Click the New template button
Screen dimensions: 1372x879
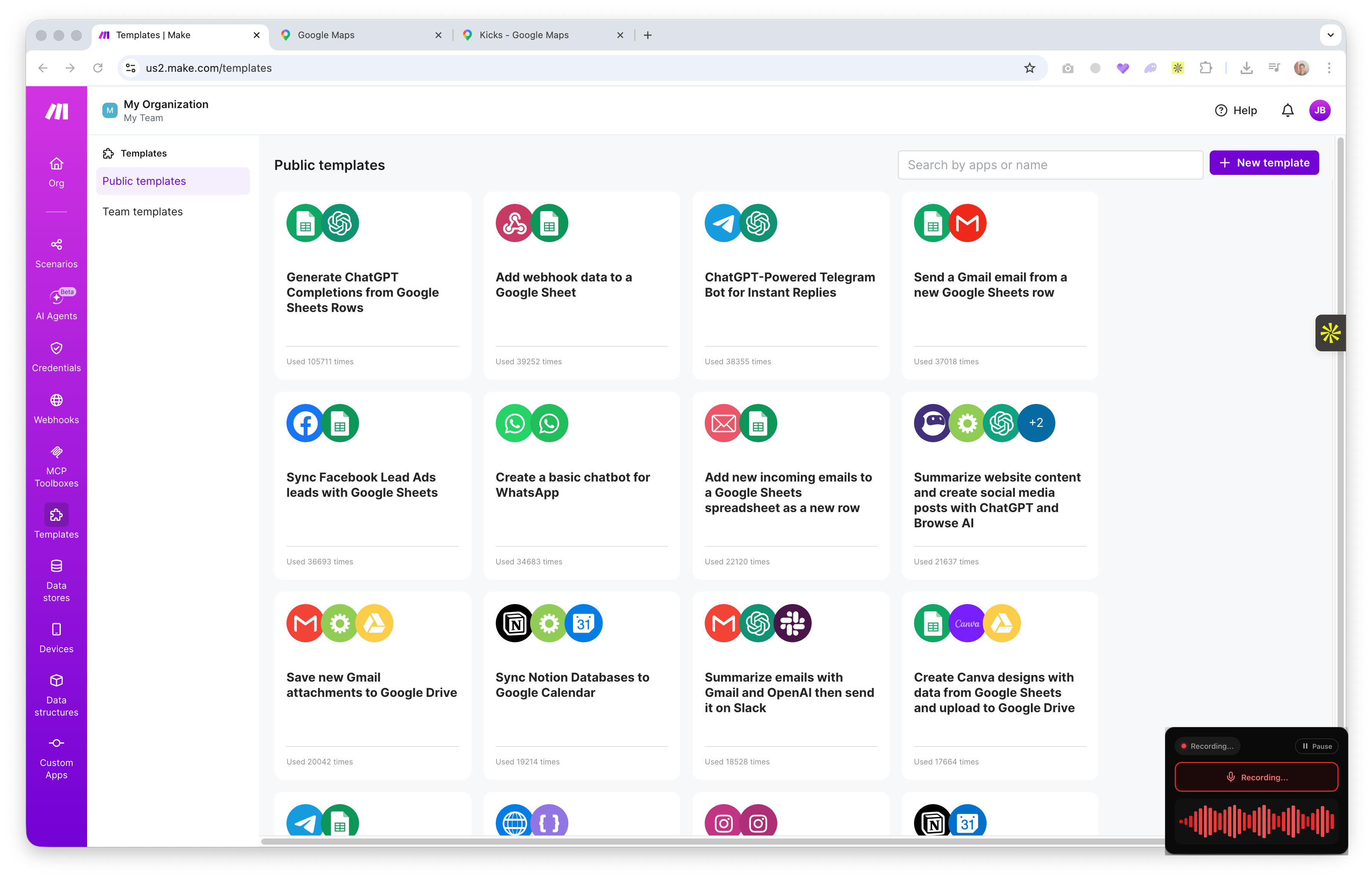(x=1264, y=163)
